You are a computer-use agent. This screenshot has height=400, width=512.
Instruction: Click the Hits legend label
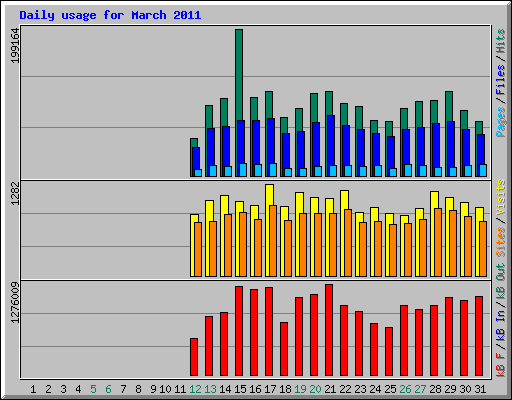click(x=500, y=41)
